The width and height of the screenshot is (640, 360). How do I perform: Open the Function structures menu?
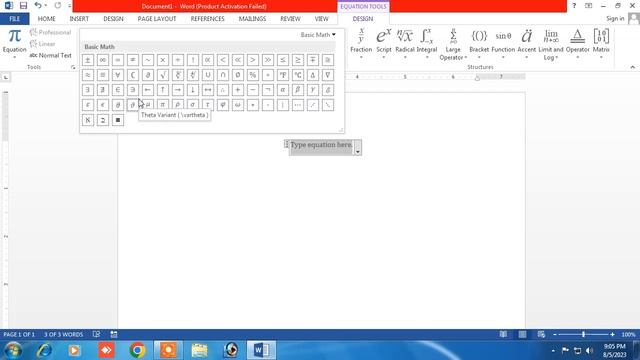503,45
